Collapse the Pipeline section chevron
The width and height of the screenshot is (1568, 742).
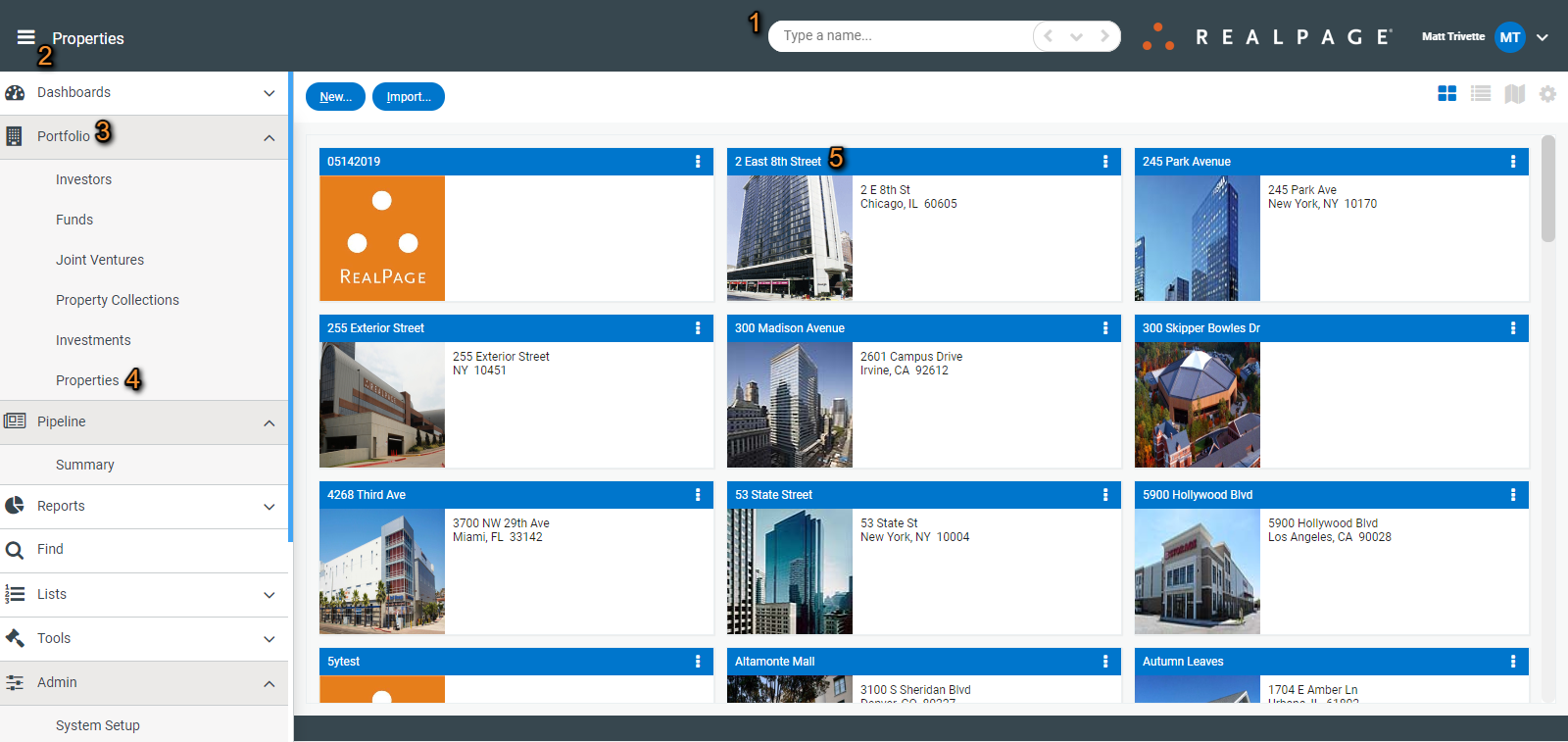(x=269, y=422)
